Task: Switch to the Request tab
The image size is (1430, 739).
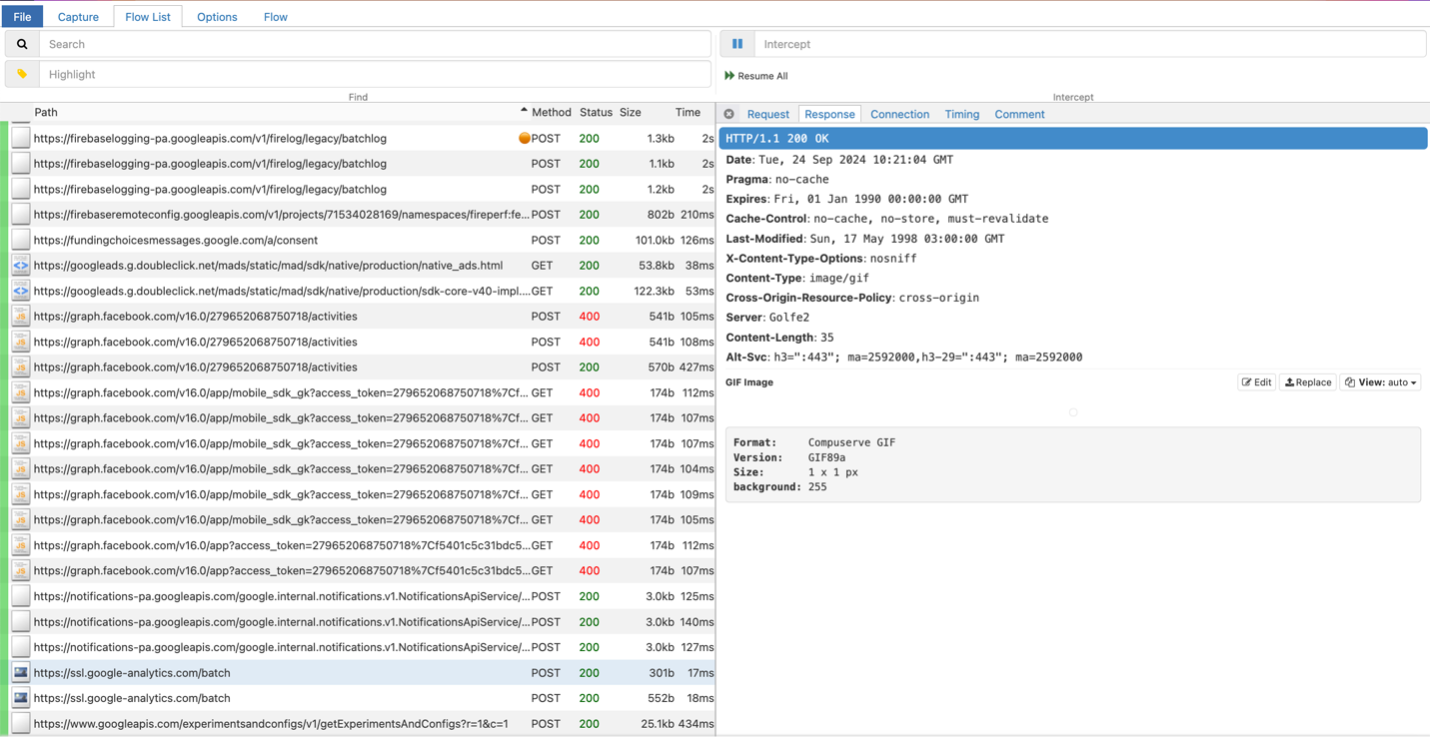Action: click(x=767, y=114)
